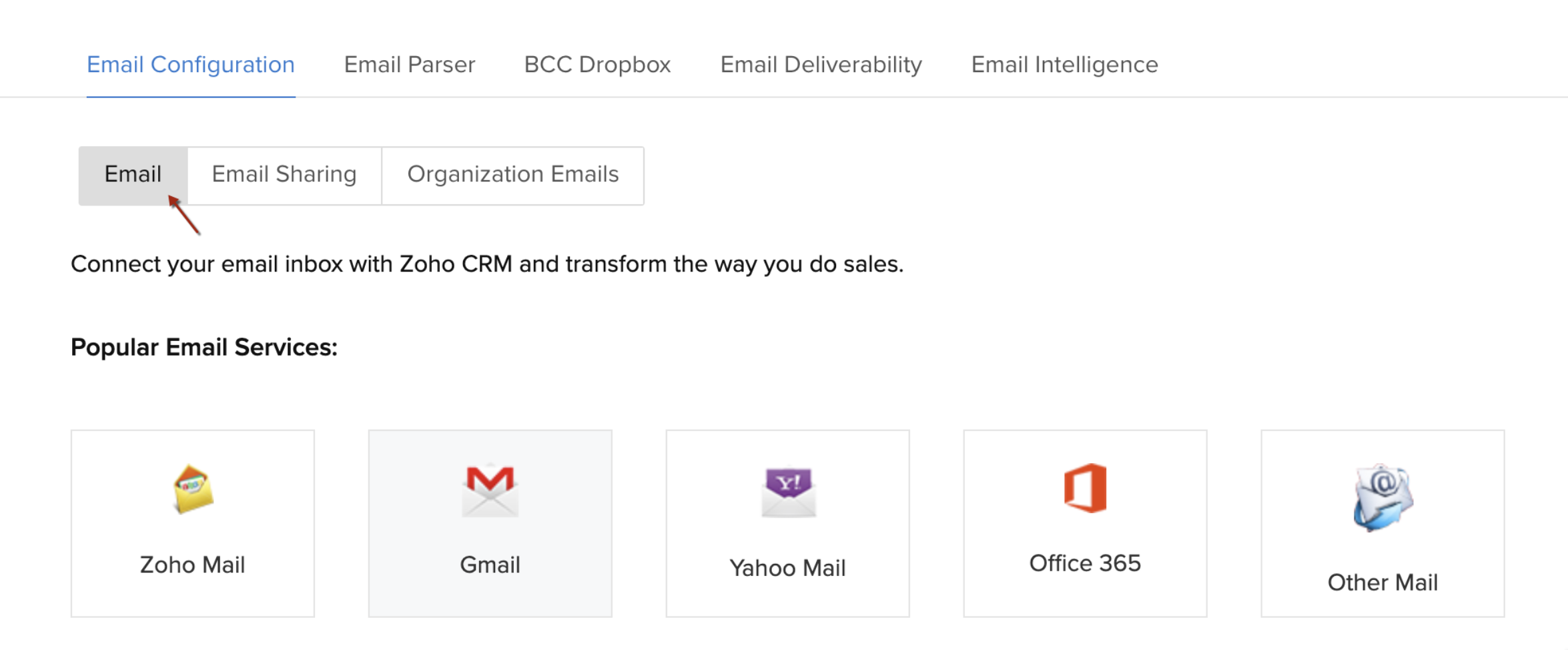Viewport: 1568px width, 650px height.
Task: Click the Gmail envelope icon
Action: [x=490, y=491]
